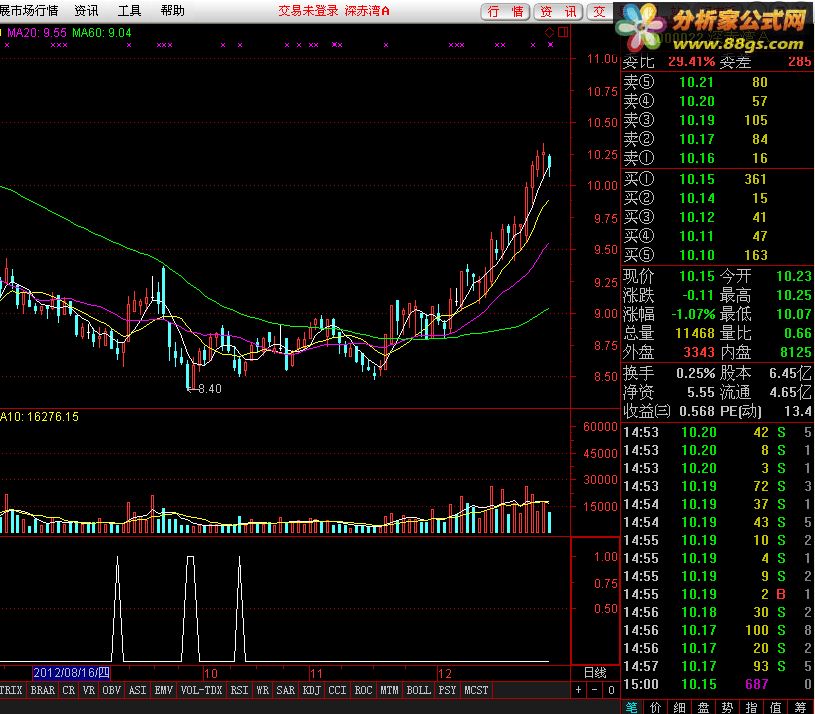Select the SAR indicator tab
Image resolution: width=815 pixels, height=714 pixels.
tap(285, 690)
